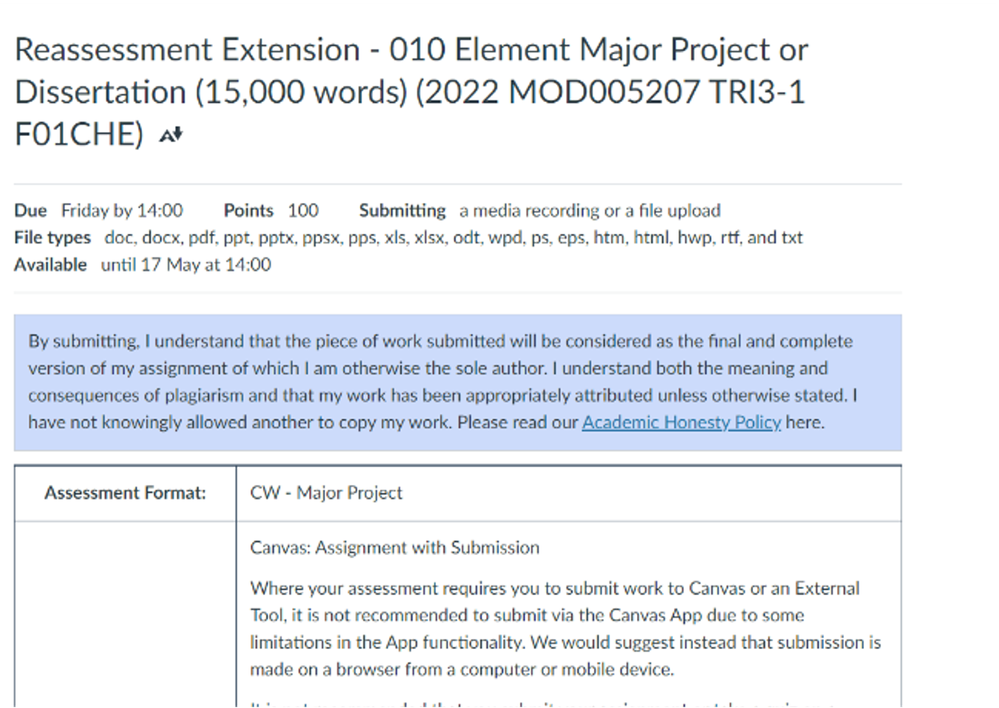Click the empty left cell below Assessment Format

[125, 610]
